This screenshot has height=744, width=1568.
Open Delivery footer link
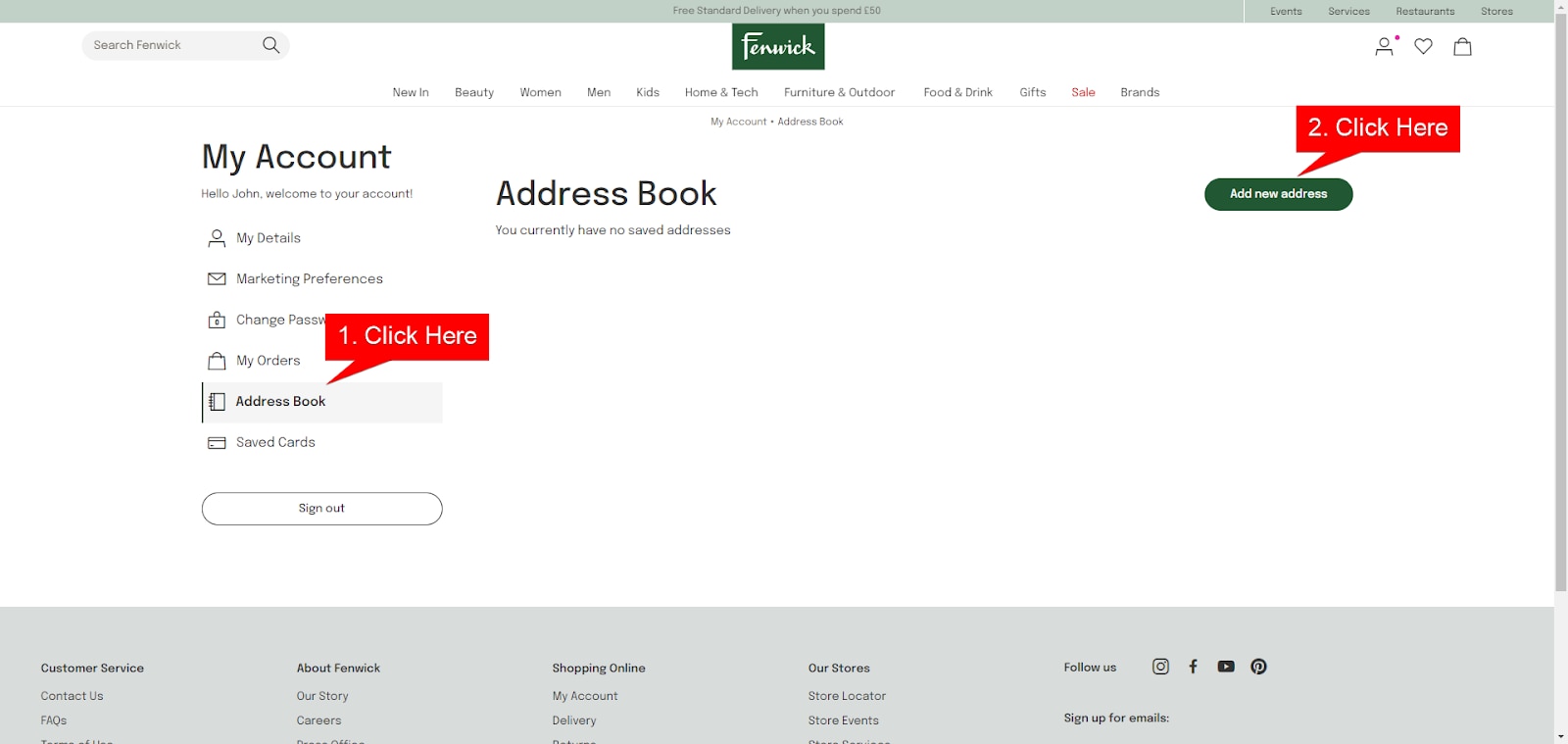(574, 720)
